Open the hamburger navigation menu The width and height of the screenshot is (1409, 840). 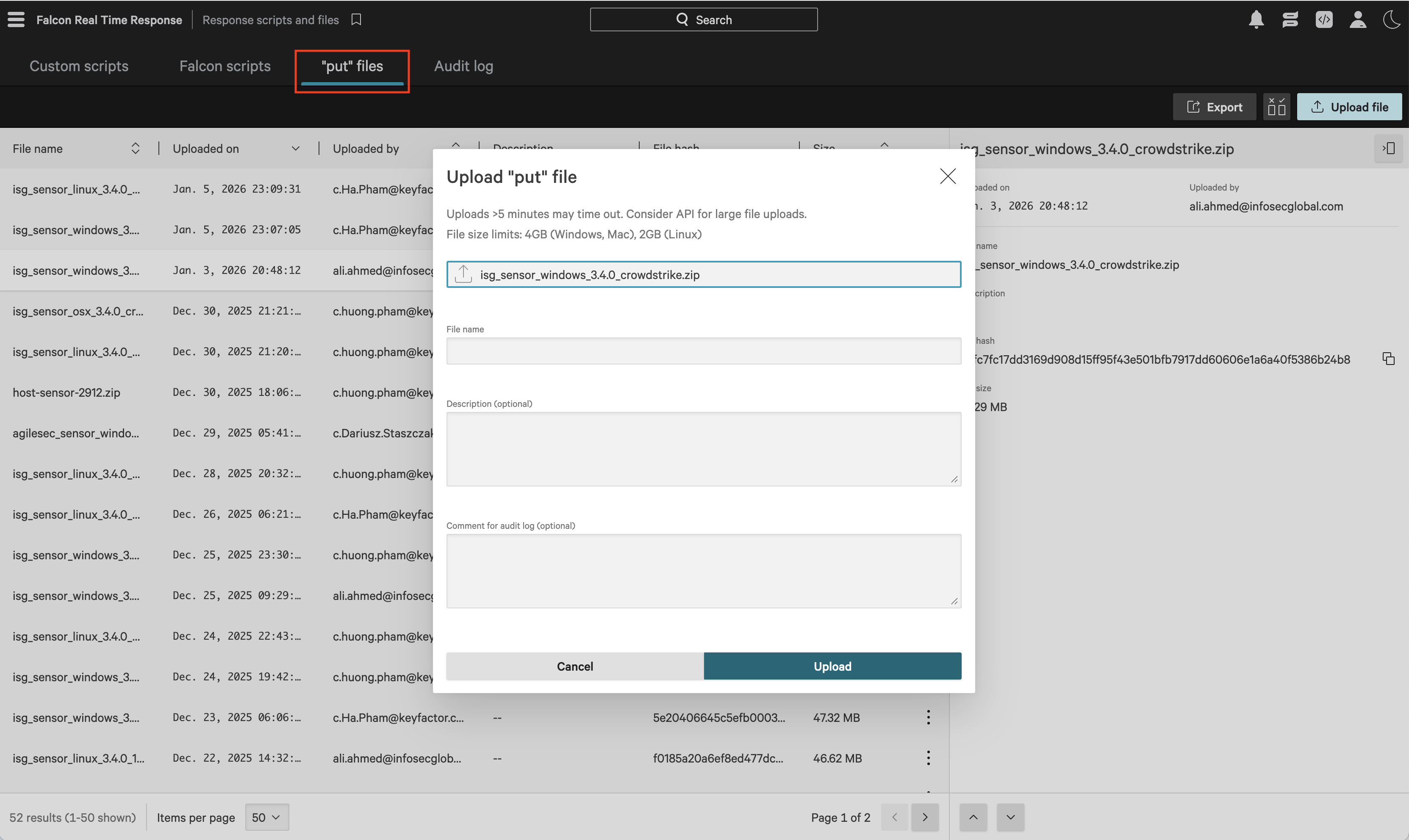[16, 19]
